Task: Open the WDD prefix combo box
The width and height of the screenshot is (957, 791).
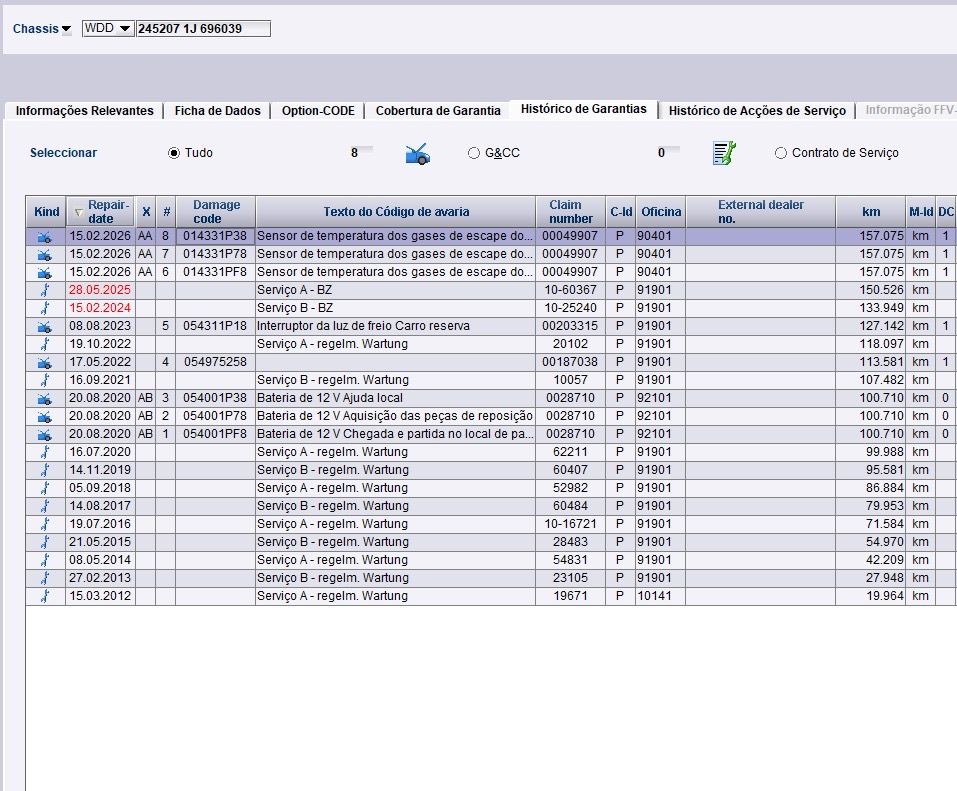Action: tap(108, 29)
